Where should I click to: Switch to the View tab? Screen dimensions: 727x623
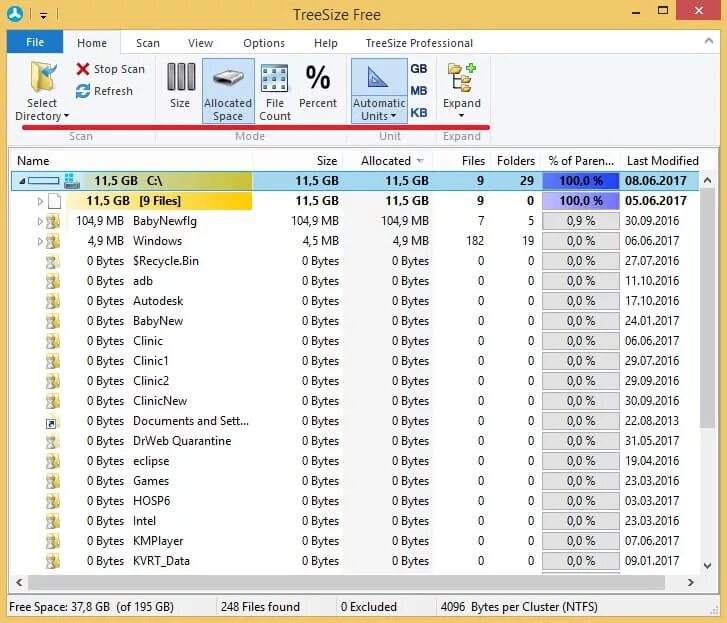(200, 43)
